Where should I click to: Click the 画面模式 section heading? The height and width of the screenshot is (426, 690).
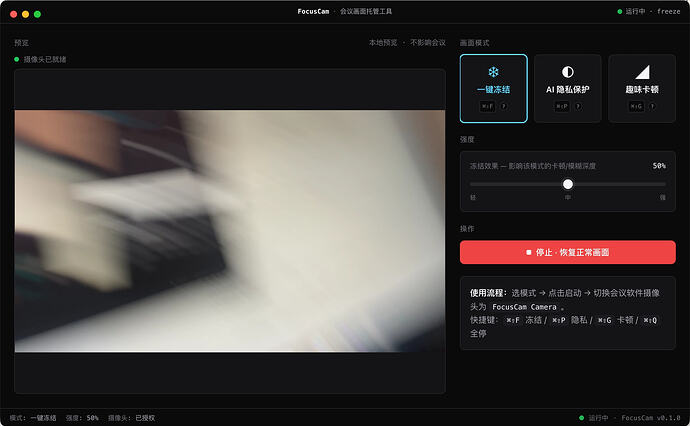[x=474, y=43]
